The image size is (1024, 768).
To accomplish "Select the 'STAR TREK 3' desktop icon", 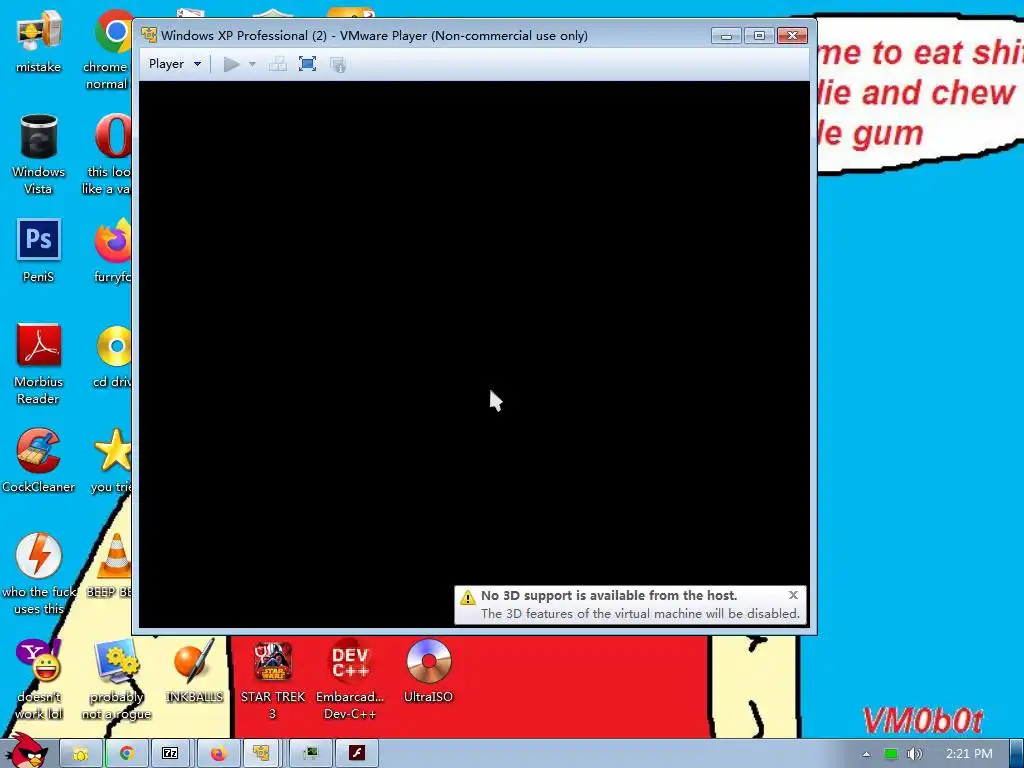I will [273, 679].
